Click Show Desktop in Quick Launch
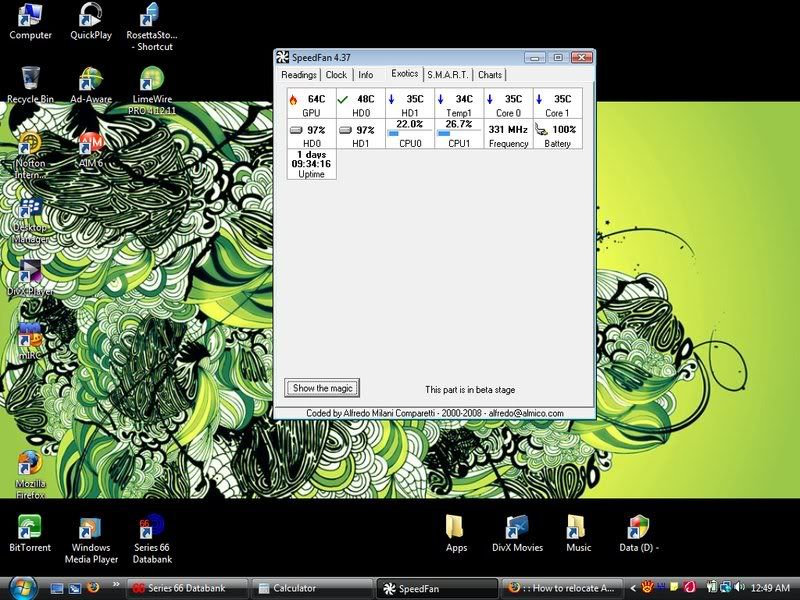Screen dimensions: 800x600 click(57, 588)
